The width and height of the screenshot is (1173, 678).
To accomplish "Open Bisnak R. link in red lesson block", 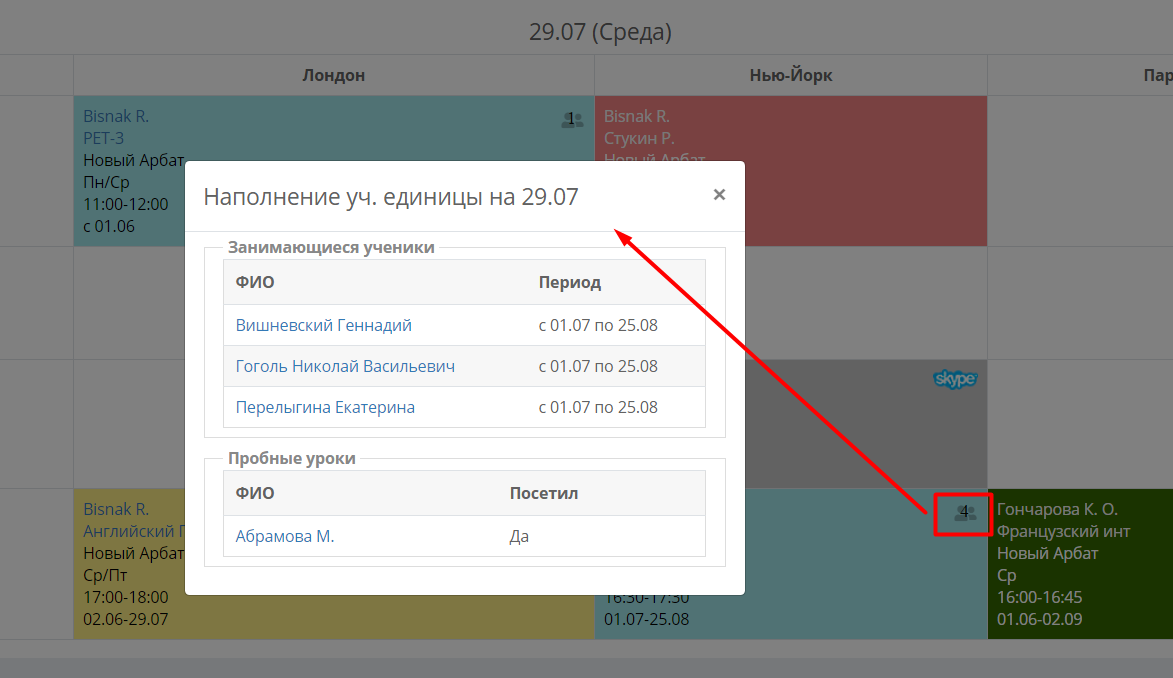I will 637,117.
